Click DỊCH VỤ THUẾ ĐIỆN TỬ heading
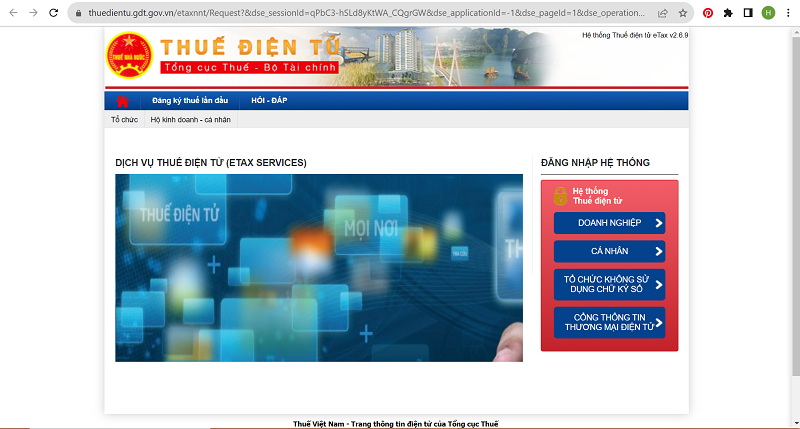 click(211, 163)
